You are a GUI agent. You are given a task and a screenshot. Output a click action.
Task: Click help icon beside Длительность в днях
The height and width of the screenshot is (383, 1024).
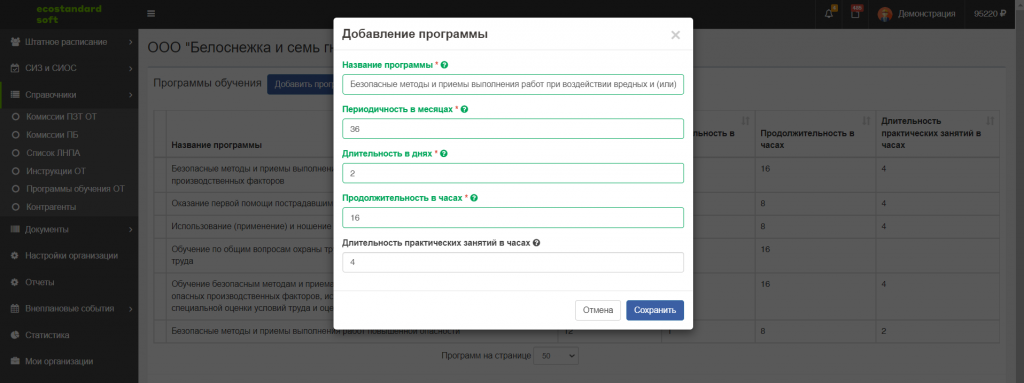pyautogui.click(x=444, y=154)
